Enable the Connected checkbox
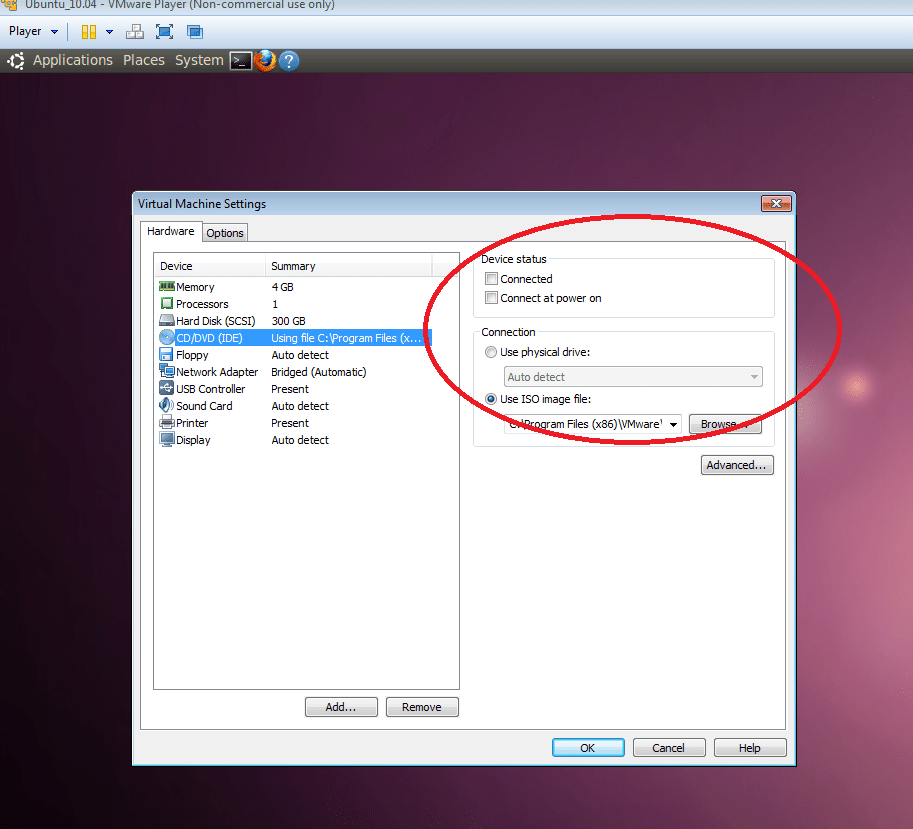 (x=491, y=279)
